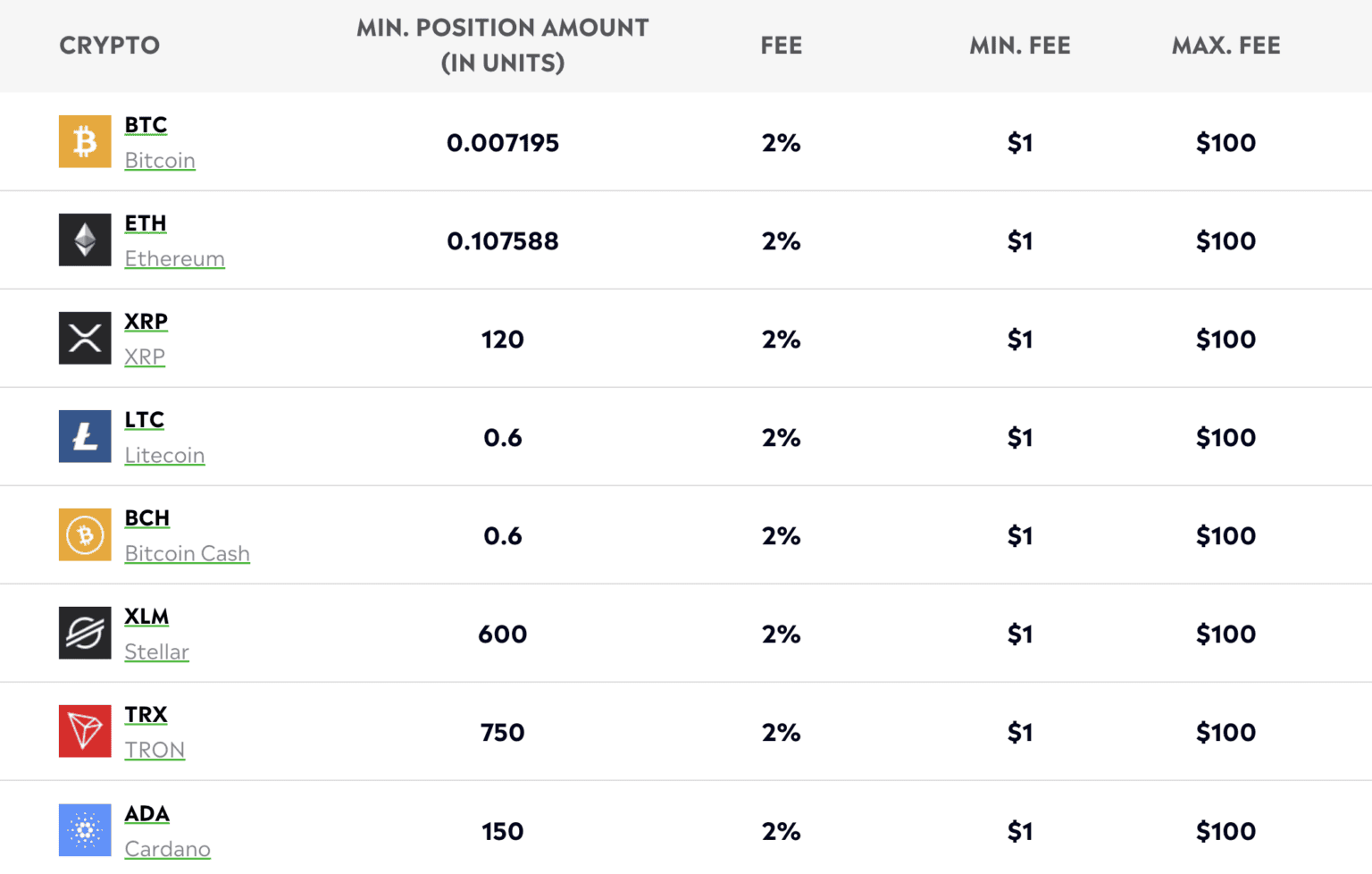The image size is (1372, 874).
Task: Click the XRP logo icon
Action: click(x=85, y=338)
